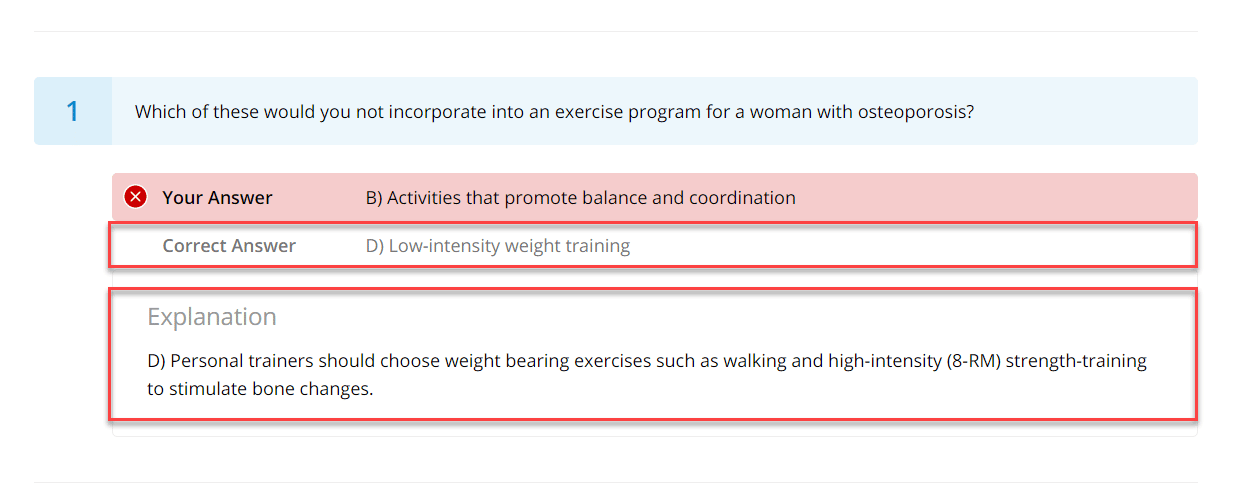The image size is (1235, 486).
Task: Click the red X incorrect answer icon
Action: point(136,197)
